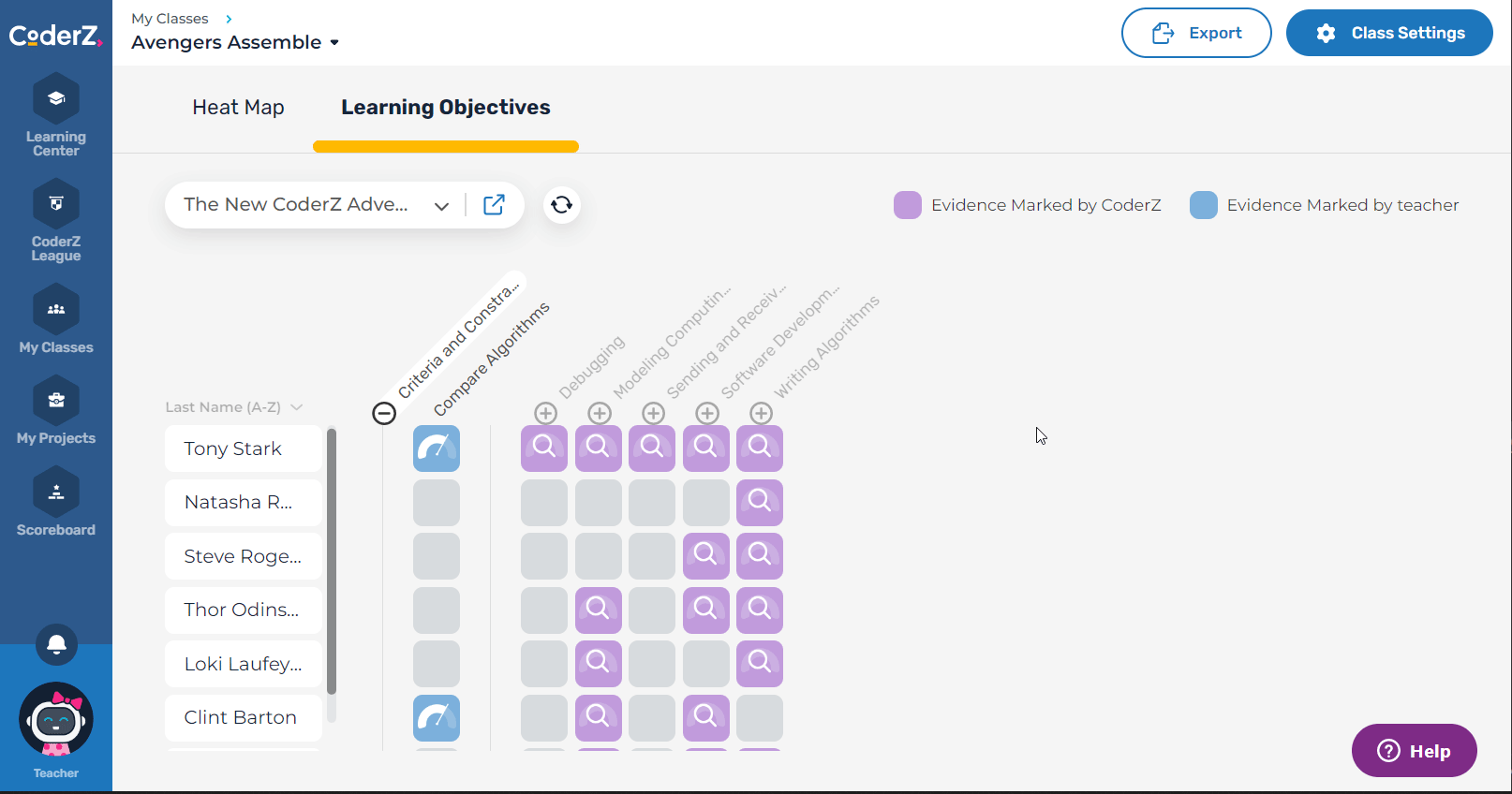1512x794 pixels.
Task: View Loki Laufeyson's Modeling Computing evidence
Action: click(x=599, y=664)
